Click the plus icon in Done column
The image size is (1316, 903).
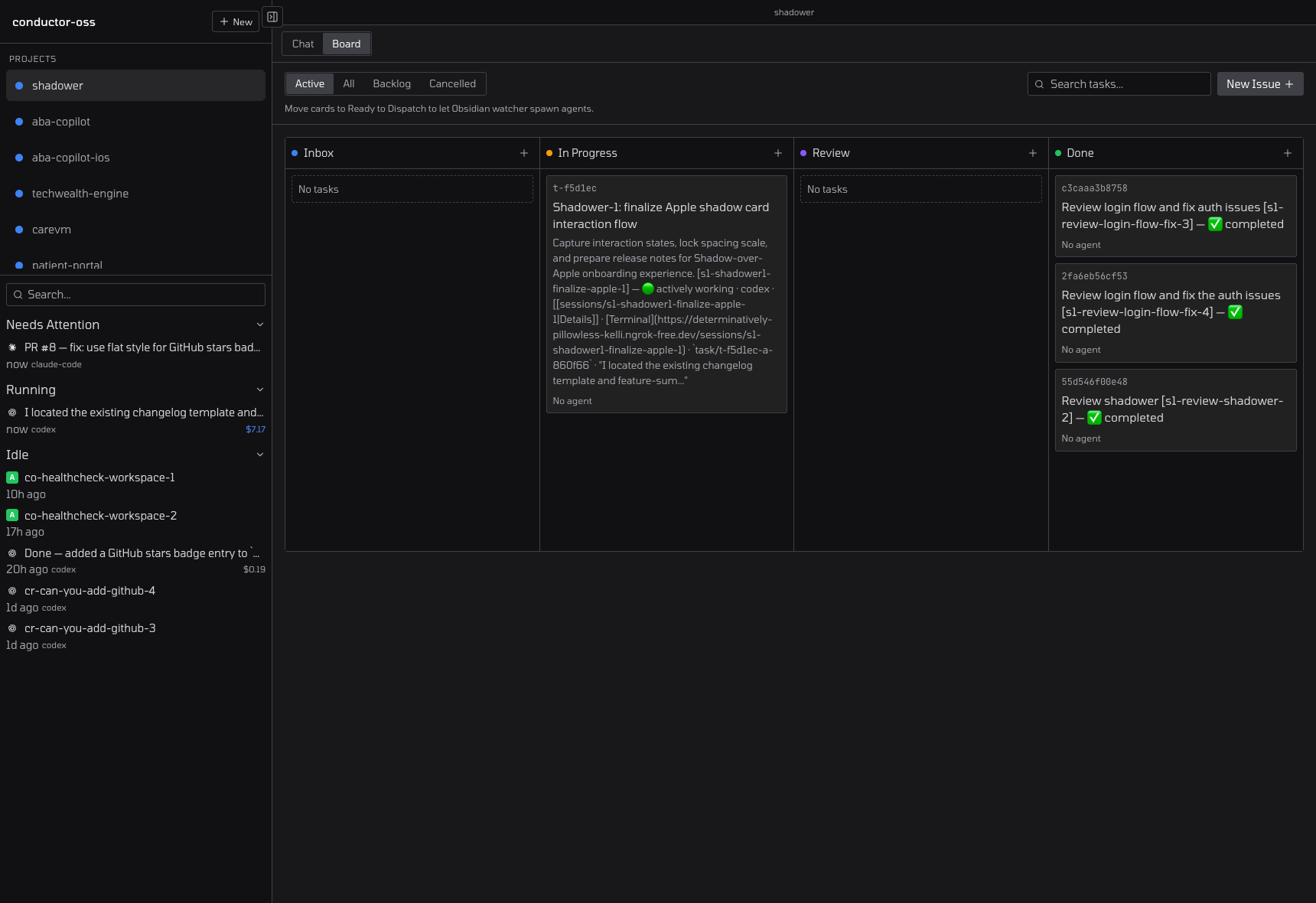click(x=1288, y=153)
